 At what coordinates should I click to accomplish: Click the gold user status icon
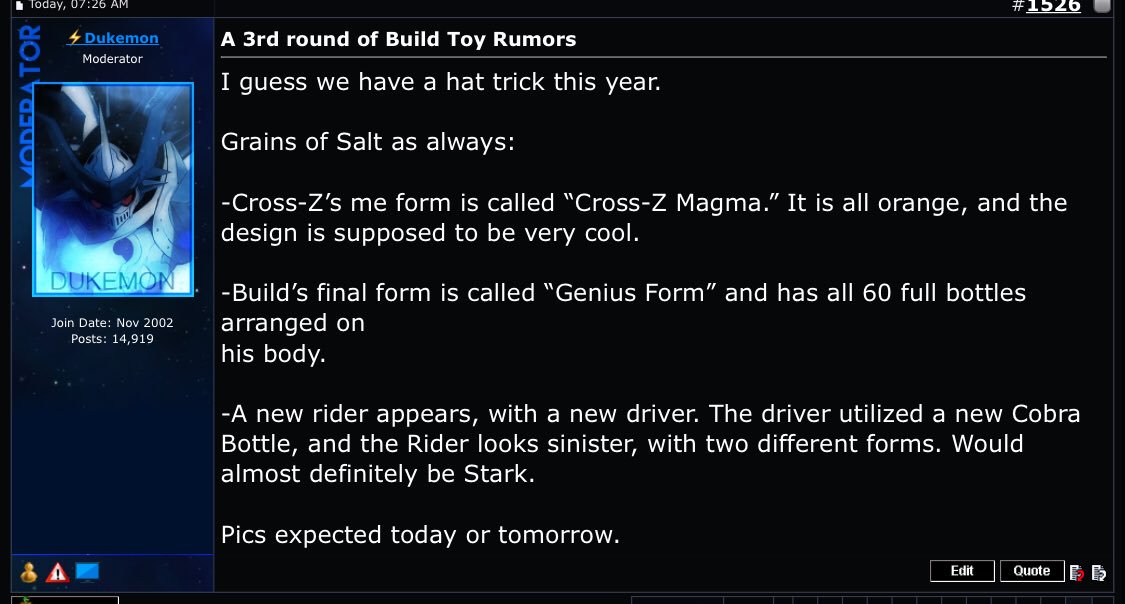click(29, 573)
